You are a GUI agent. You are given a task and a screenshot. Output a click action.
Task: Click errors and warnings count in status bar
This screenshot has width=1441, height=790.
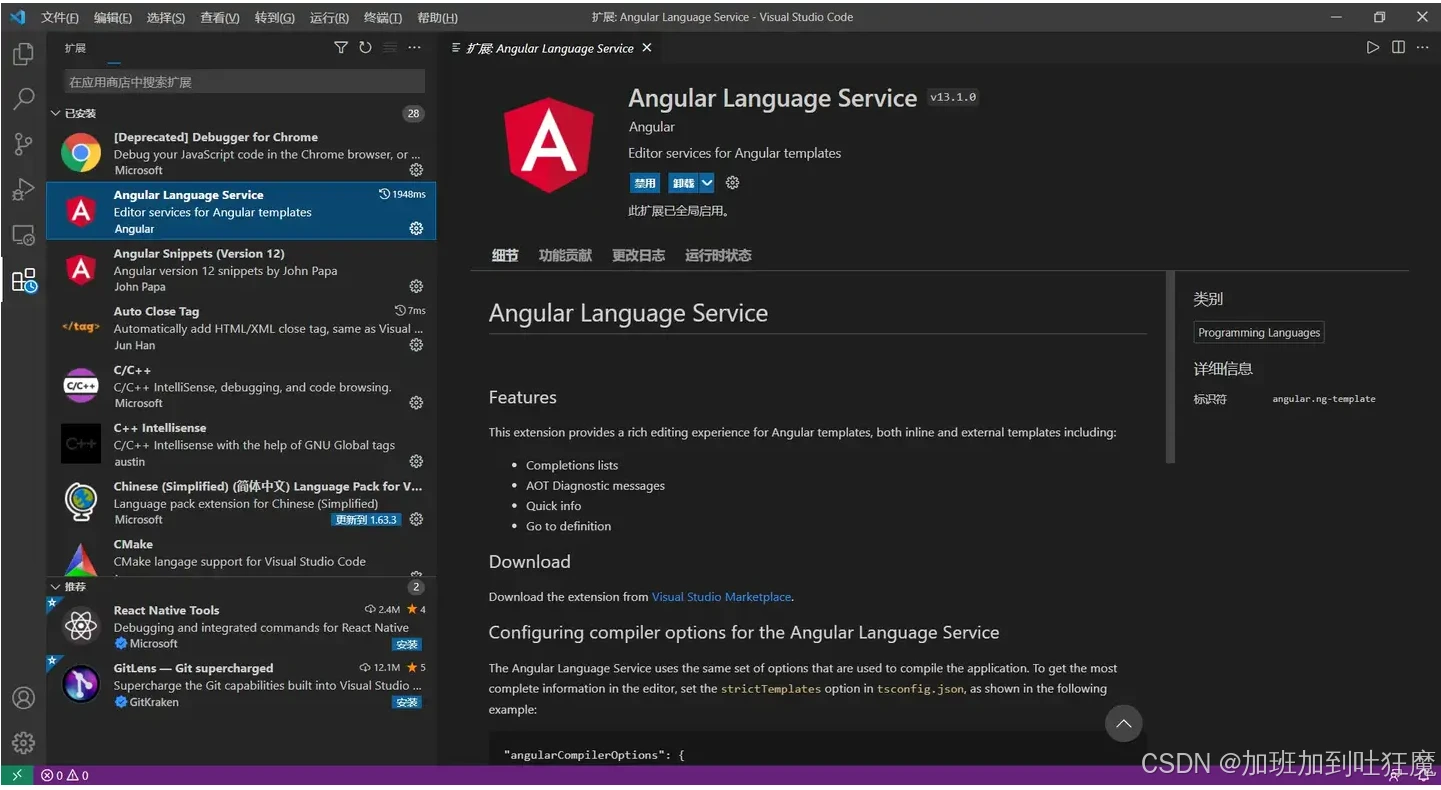[x=65, y=775]
